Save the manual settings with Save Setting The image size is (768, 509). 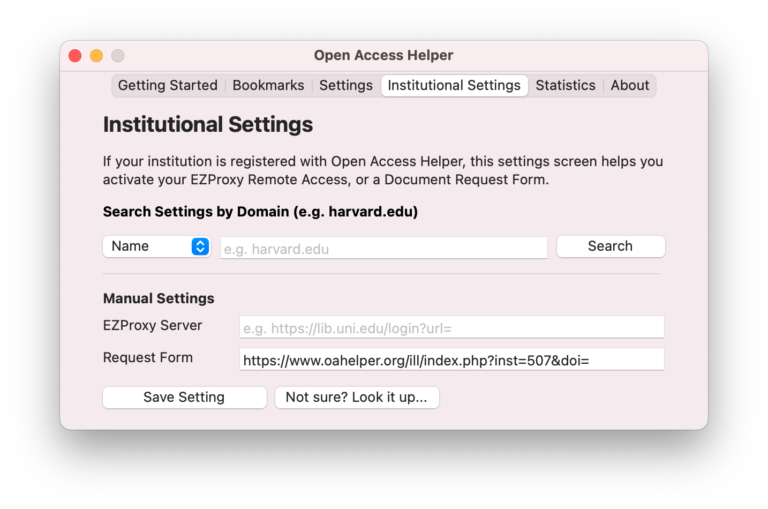click(184, 397)
